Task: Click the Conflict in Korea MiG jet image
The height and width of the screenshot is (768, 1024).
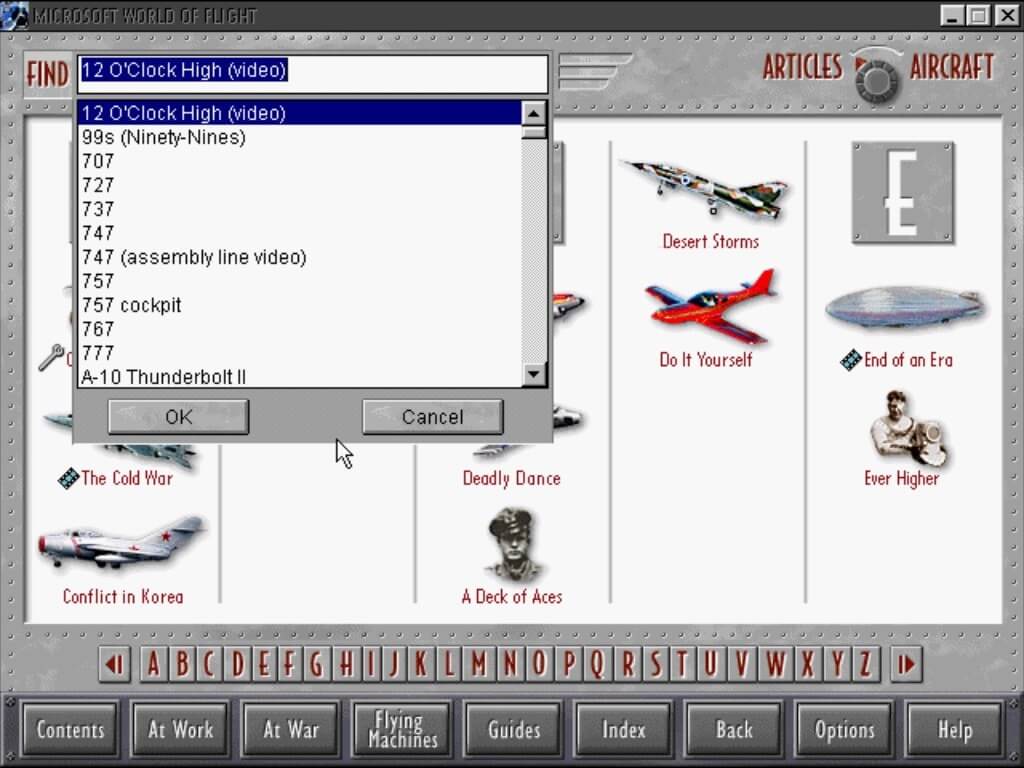Action: 123,543
